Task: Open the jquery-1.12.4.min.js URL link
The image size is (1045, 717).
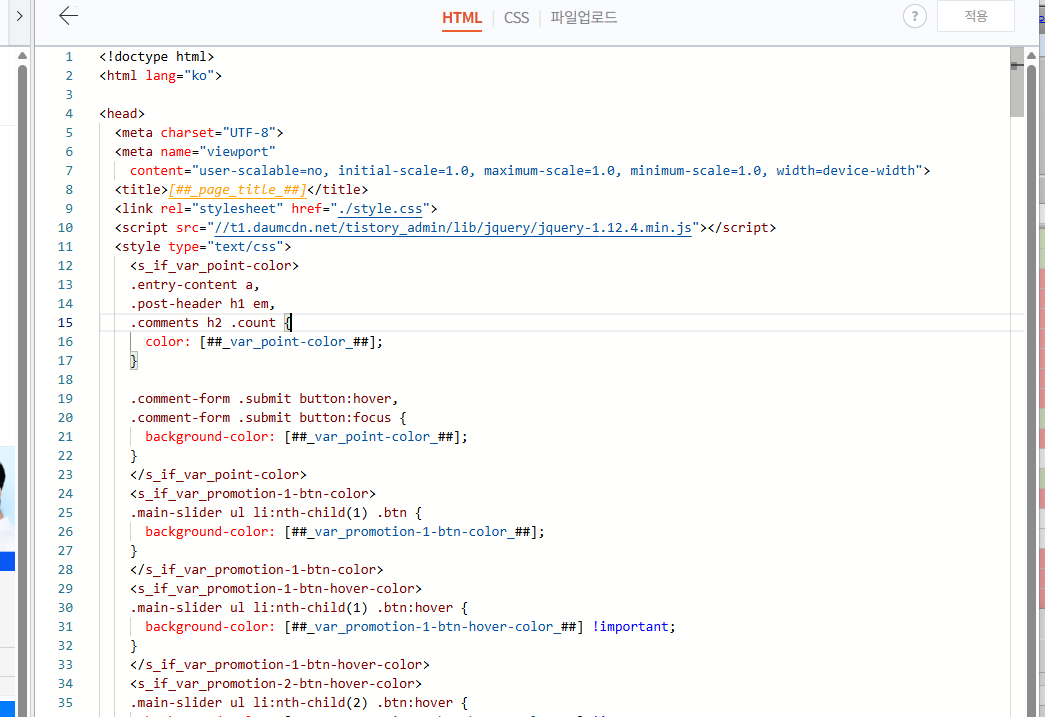Action: [453, 228]
